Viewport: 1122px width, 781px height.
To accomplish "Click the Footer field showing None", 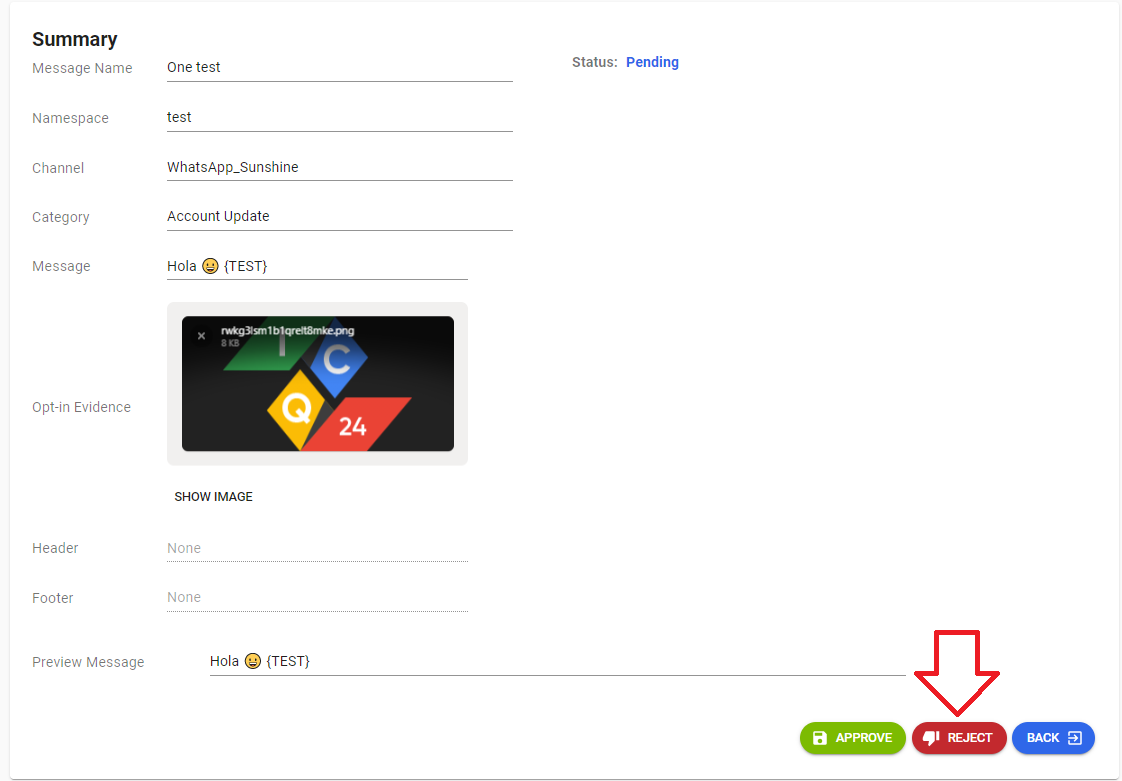I will pos(317,598).
